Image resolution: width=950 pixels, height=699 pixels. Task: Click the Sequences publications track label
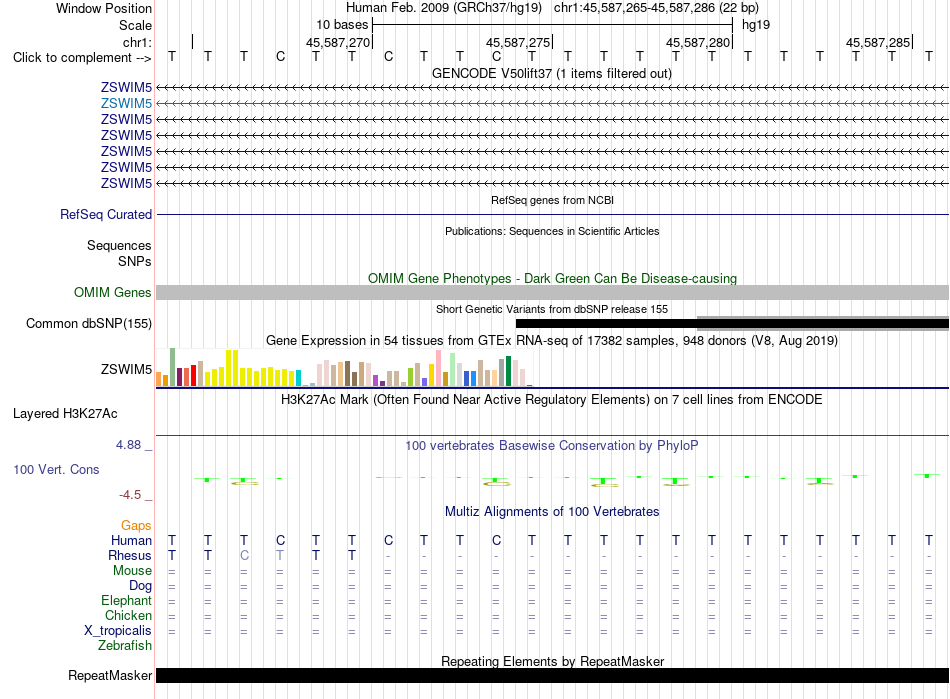(119, 245)
